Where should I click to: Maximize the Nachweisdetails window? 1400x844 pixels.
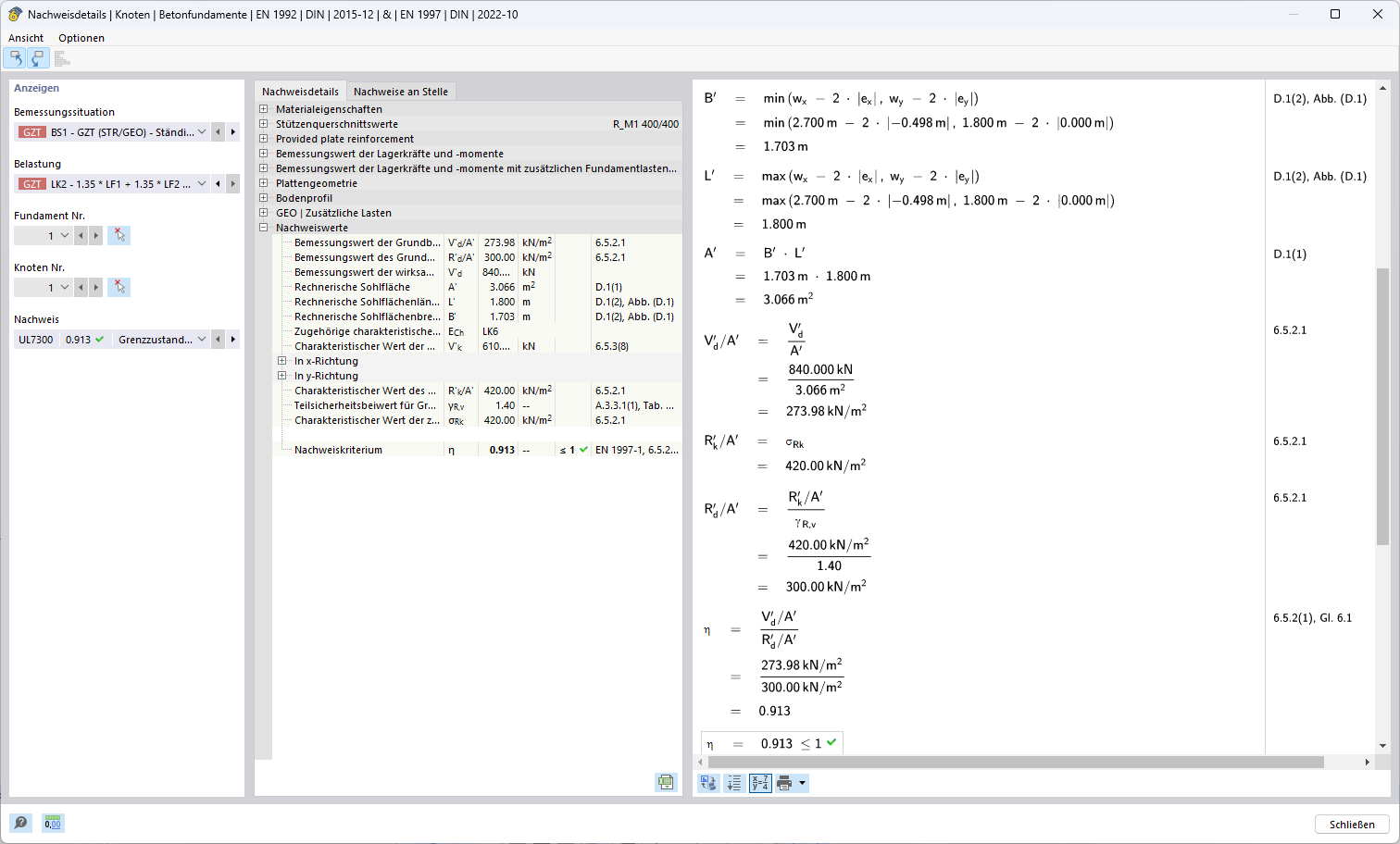tap(1335, 14)
